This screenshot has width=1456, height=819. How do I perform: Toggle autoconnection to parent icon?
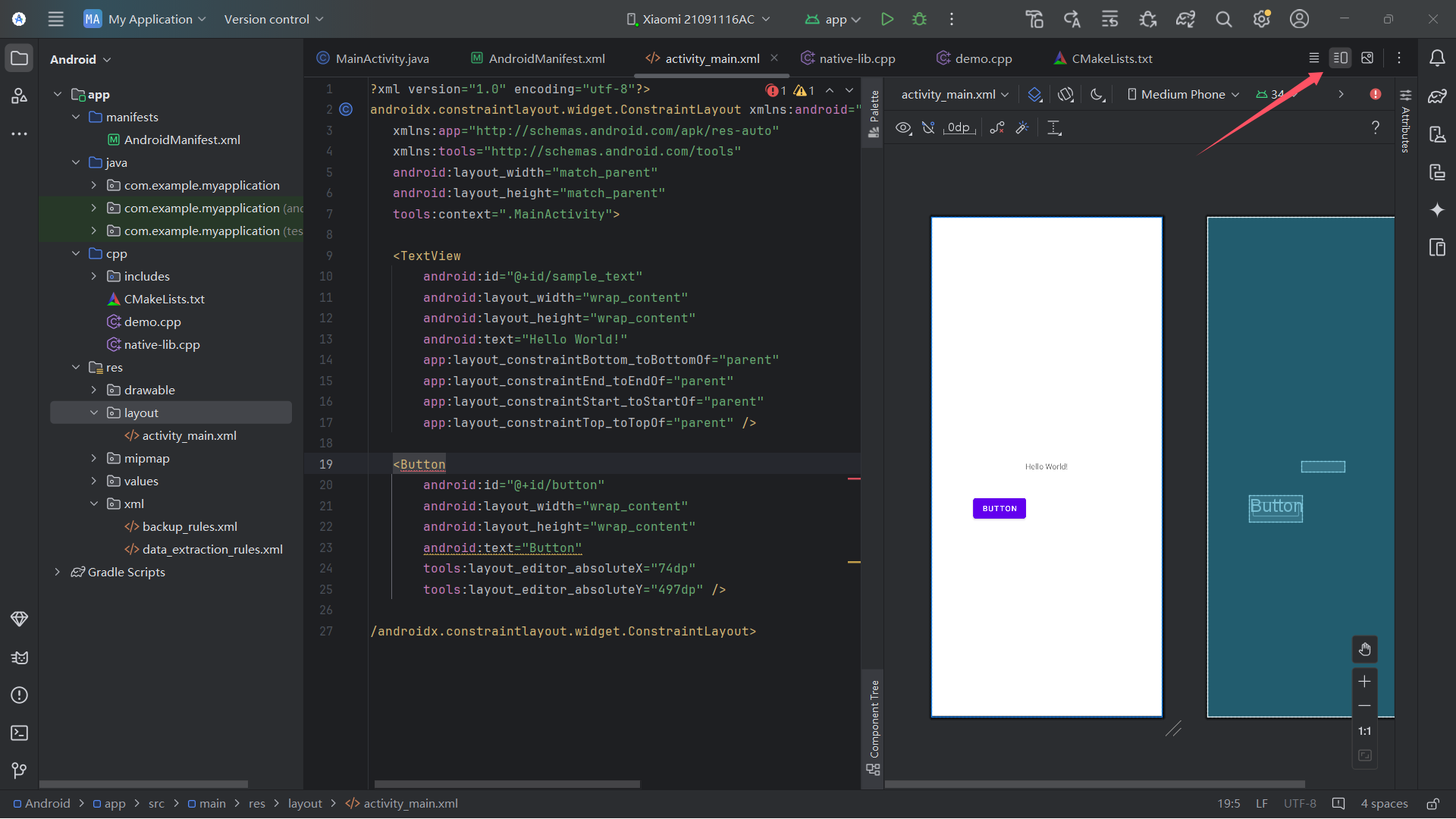click(x=928, y=127)
